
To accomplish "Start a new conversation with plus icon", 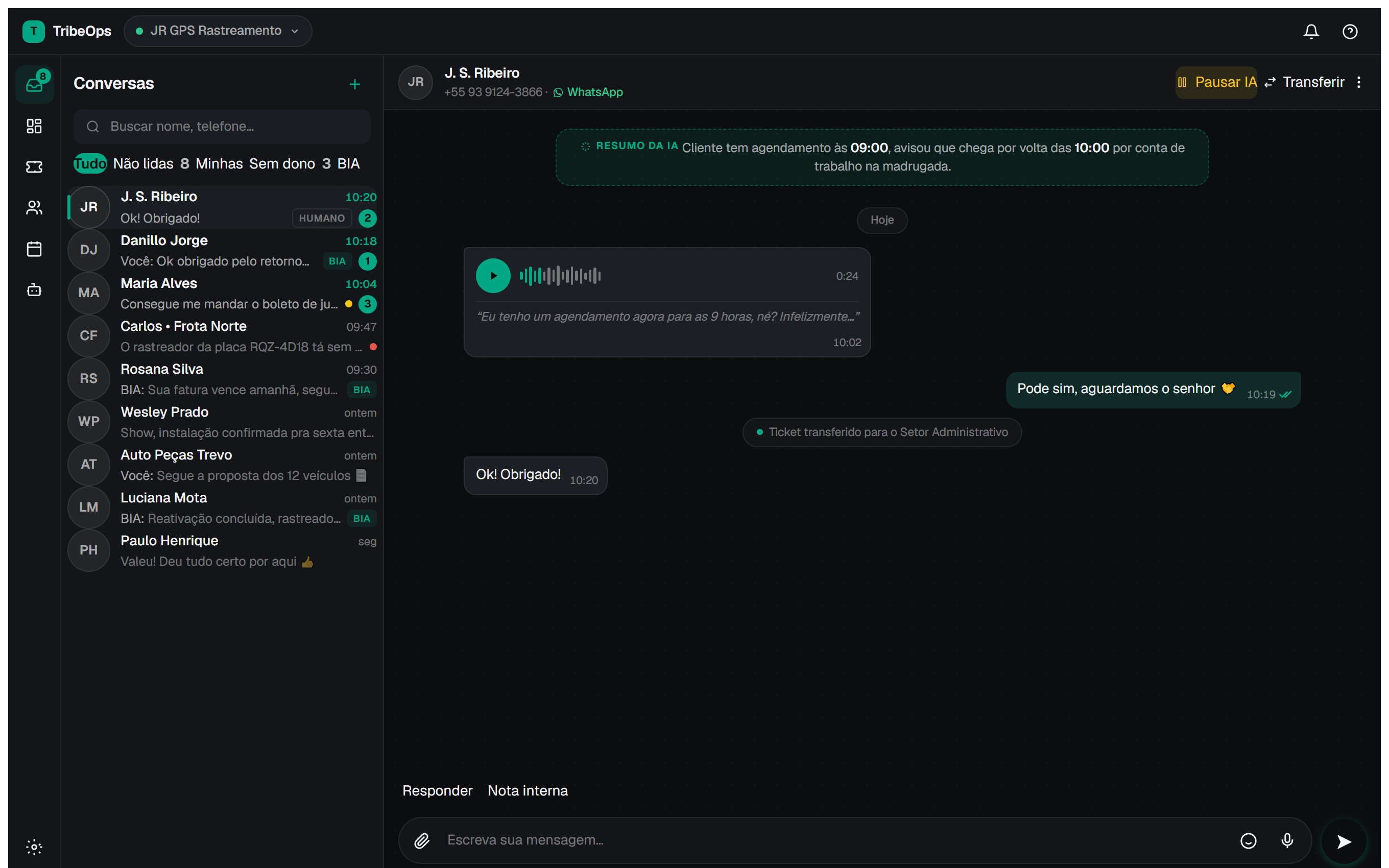I will click(x=355, y=84).
